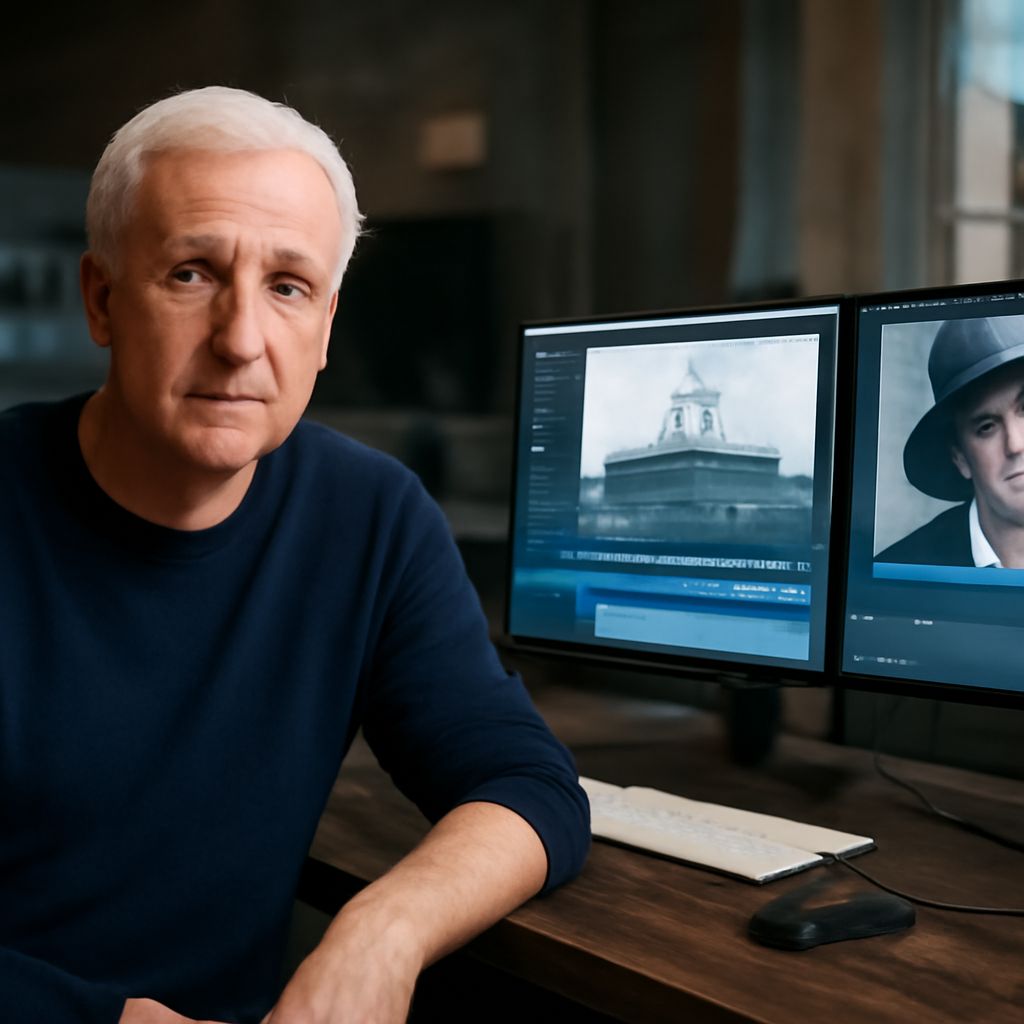Click the light blue panel beneath the timeline
The height and width of the screenshot is (1024, 1024).
(701, 630)
